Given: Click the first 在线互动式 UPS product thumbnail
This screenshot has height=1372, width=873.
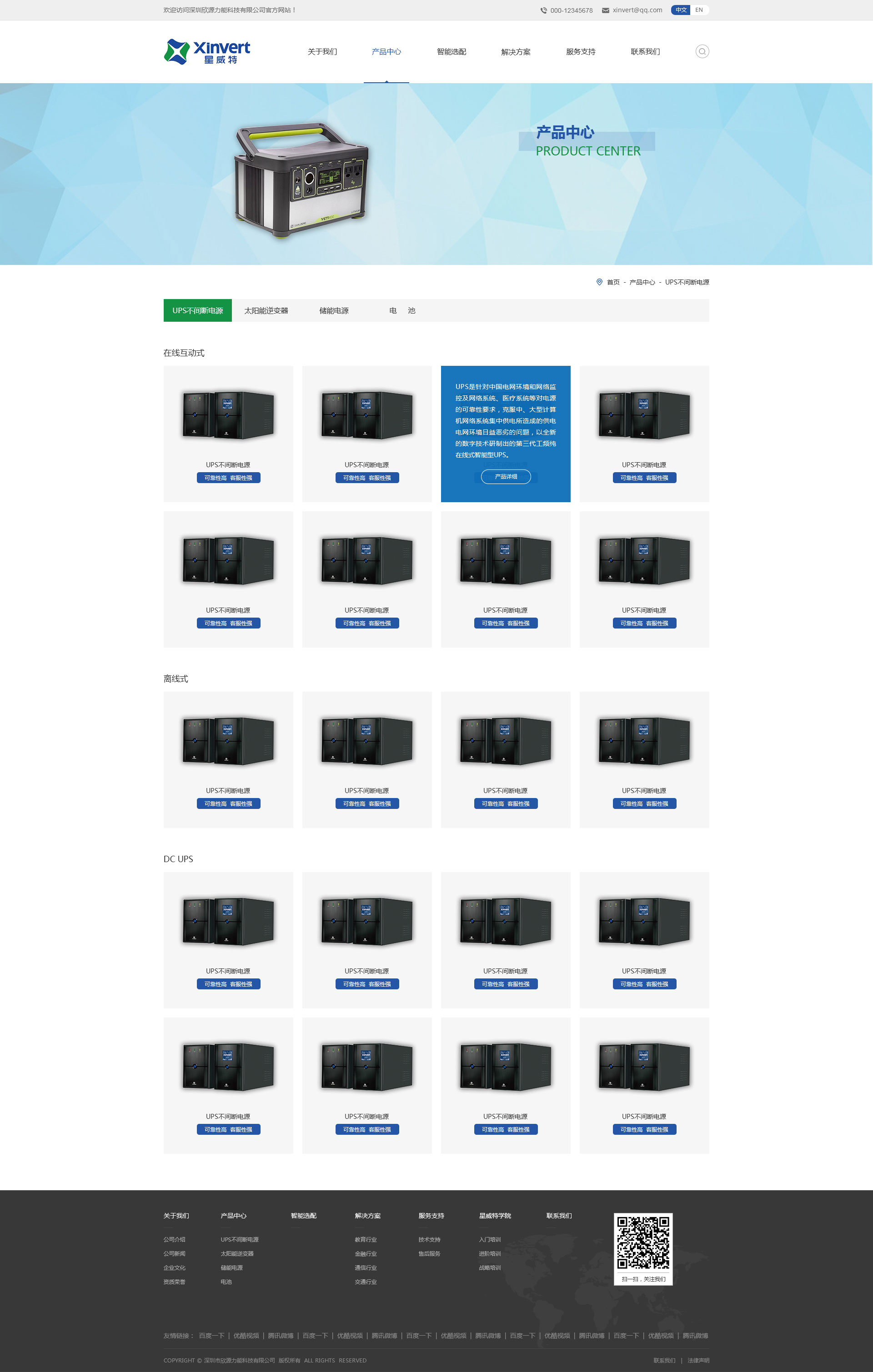Looking at the screenshot, I should (228, 415).
